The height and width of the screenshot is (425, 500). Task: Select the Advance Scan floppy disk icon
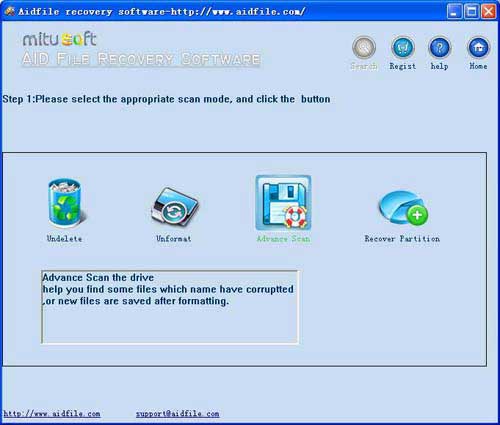[283, 203]
